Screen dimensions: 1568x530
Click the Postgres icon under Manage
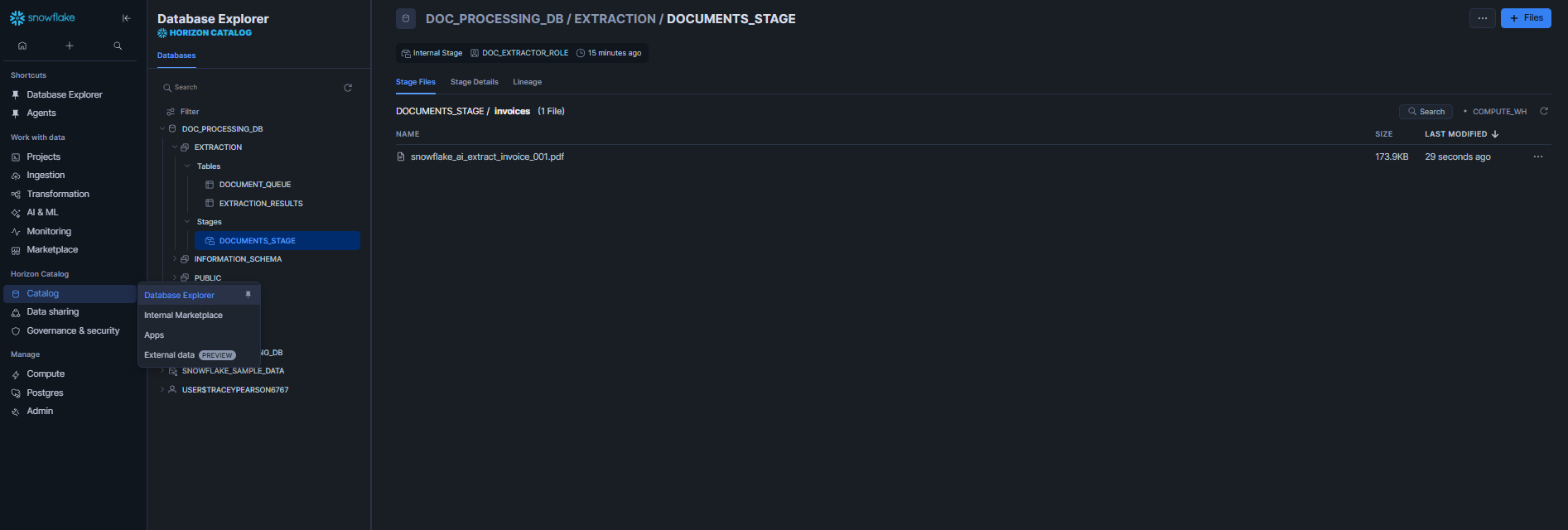(x=17, y=392)
